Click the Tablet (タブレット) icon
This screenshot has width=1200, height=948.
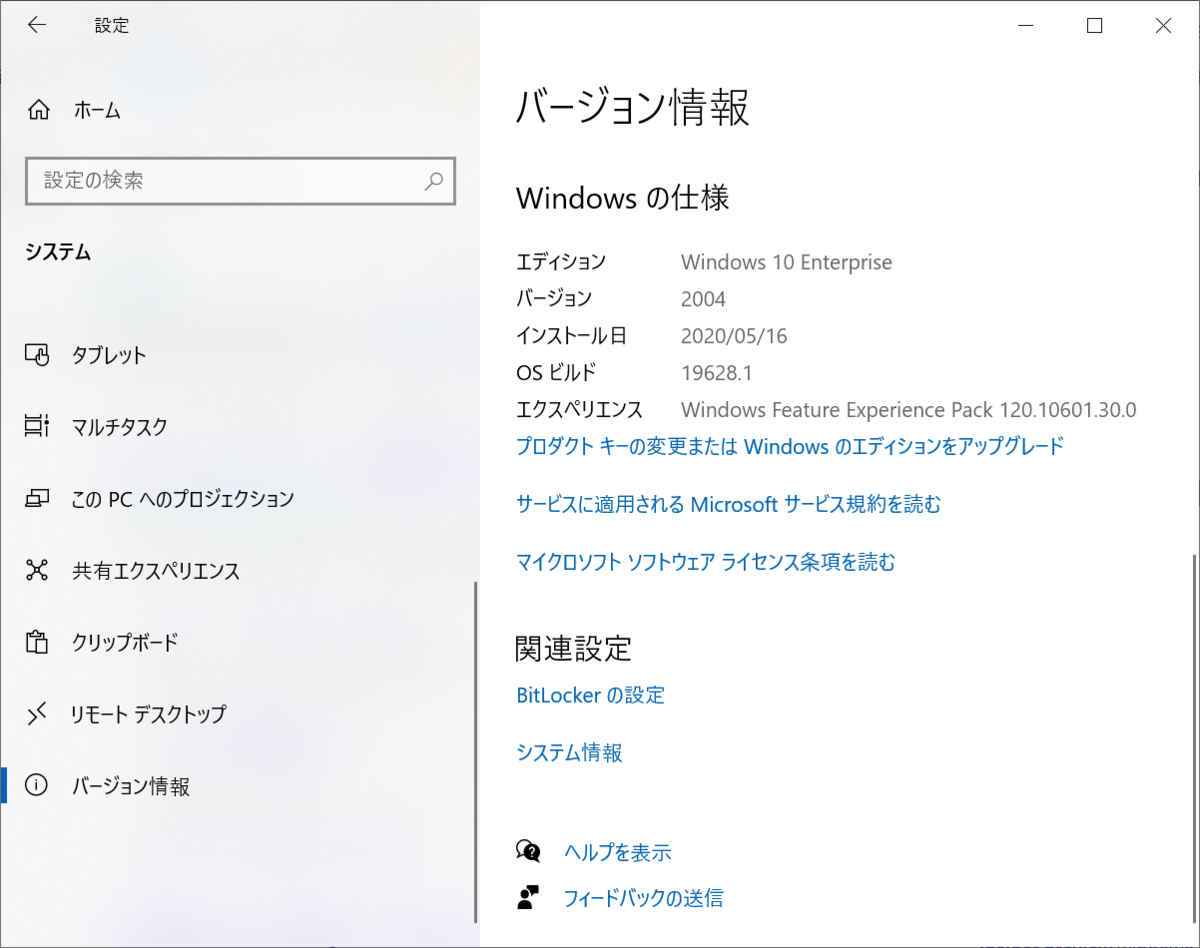[x=37, y=355]
